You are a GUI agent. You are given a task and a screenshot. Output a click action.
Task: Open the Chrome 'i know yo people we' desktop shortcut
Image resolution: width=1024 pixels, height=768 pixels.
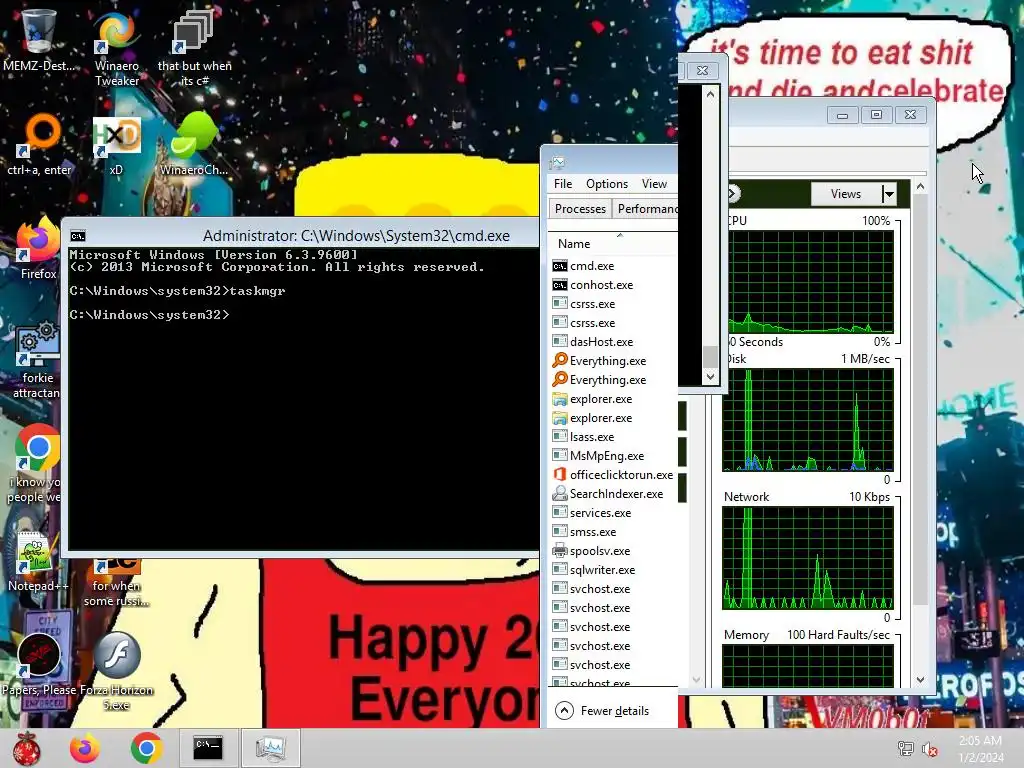pos(36,464)
